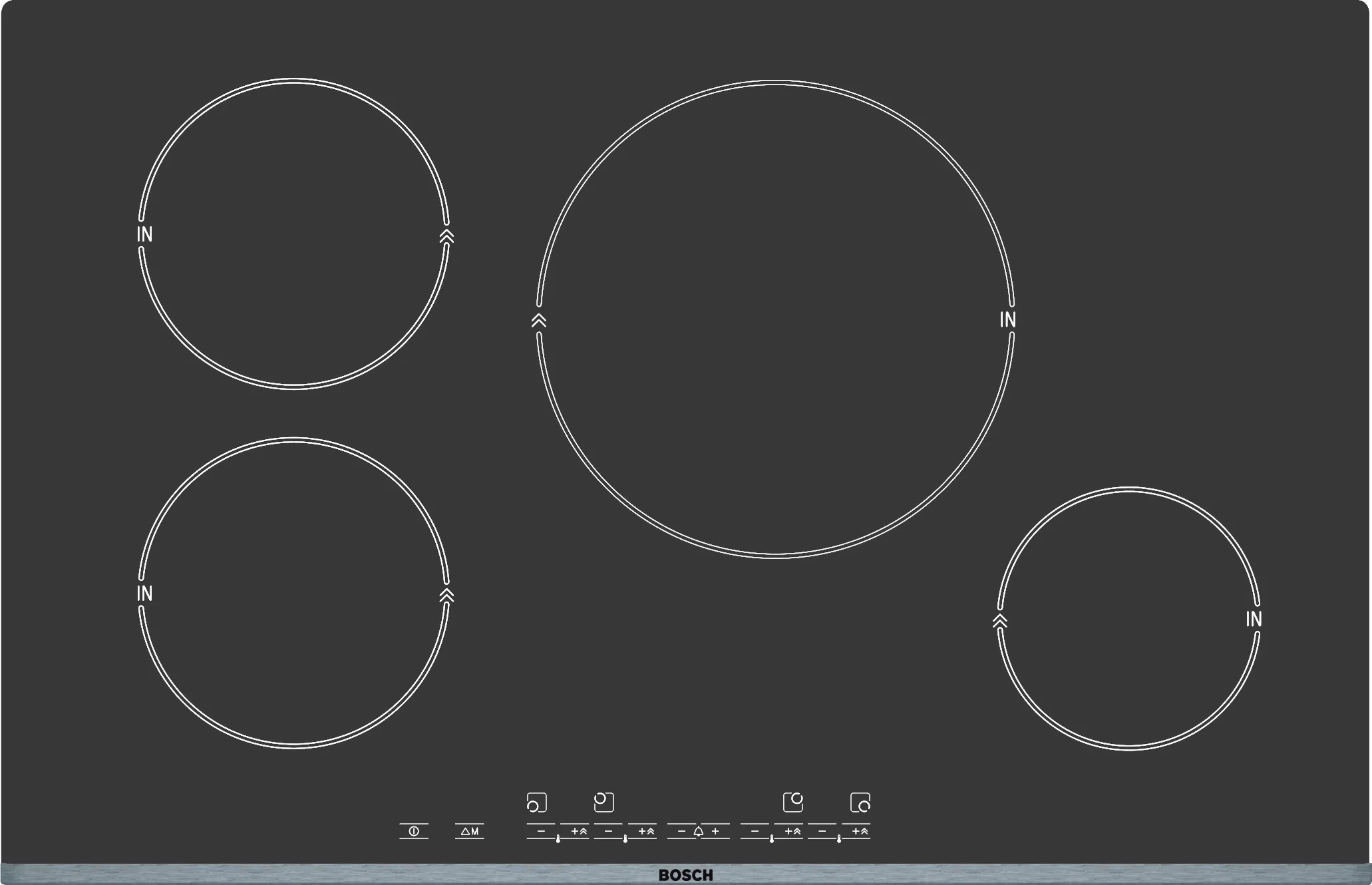The height and width of the screenshot is (885, 1372).
Task: Select the bottom-right burner zone icon
Action: (x=860, y=802)
